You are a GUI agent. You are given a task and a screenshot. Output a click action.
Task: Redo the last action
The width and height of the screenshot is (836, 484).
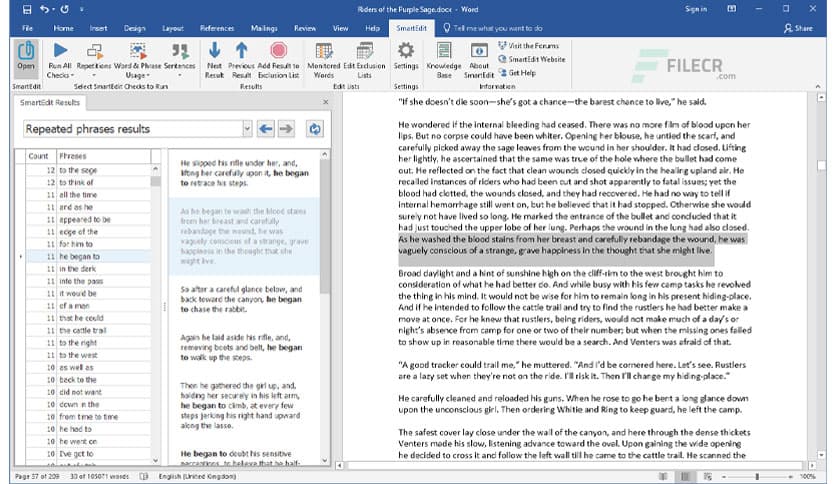pyautogui.click(x=65, y=9)
